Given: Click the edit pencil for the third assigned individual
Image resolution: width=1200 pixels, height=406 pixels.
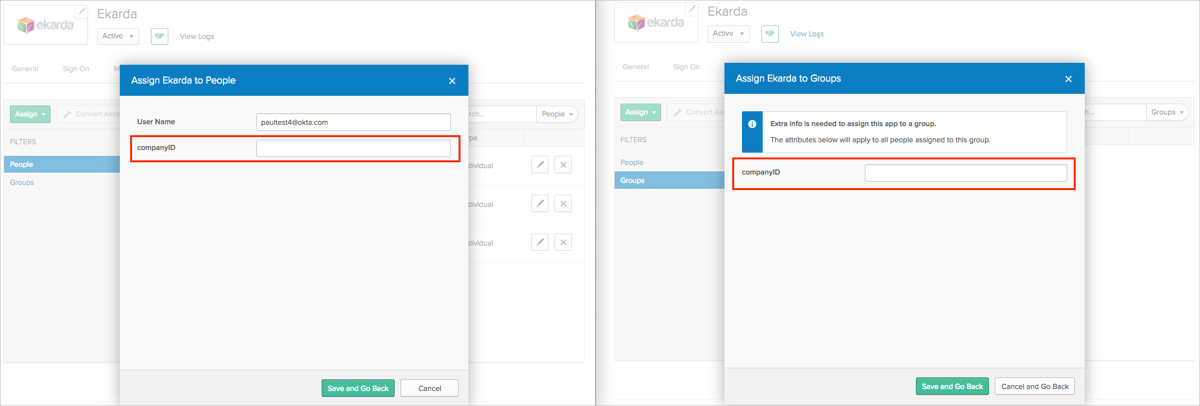Looking at the screenshot, I should pyautogui.click(x=540, y=242).
